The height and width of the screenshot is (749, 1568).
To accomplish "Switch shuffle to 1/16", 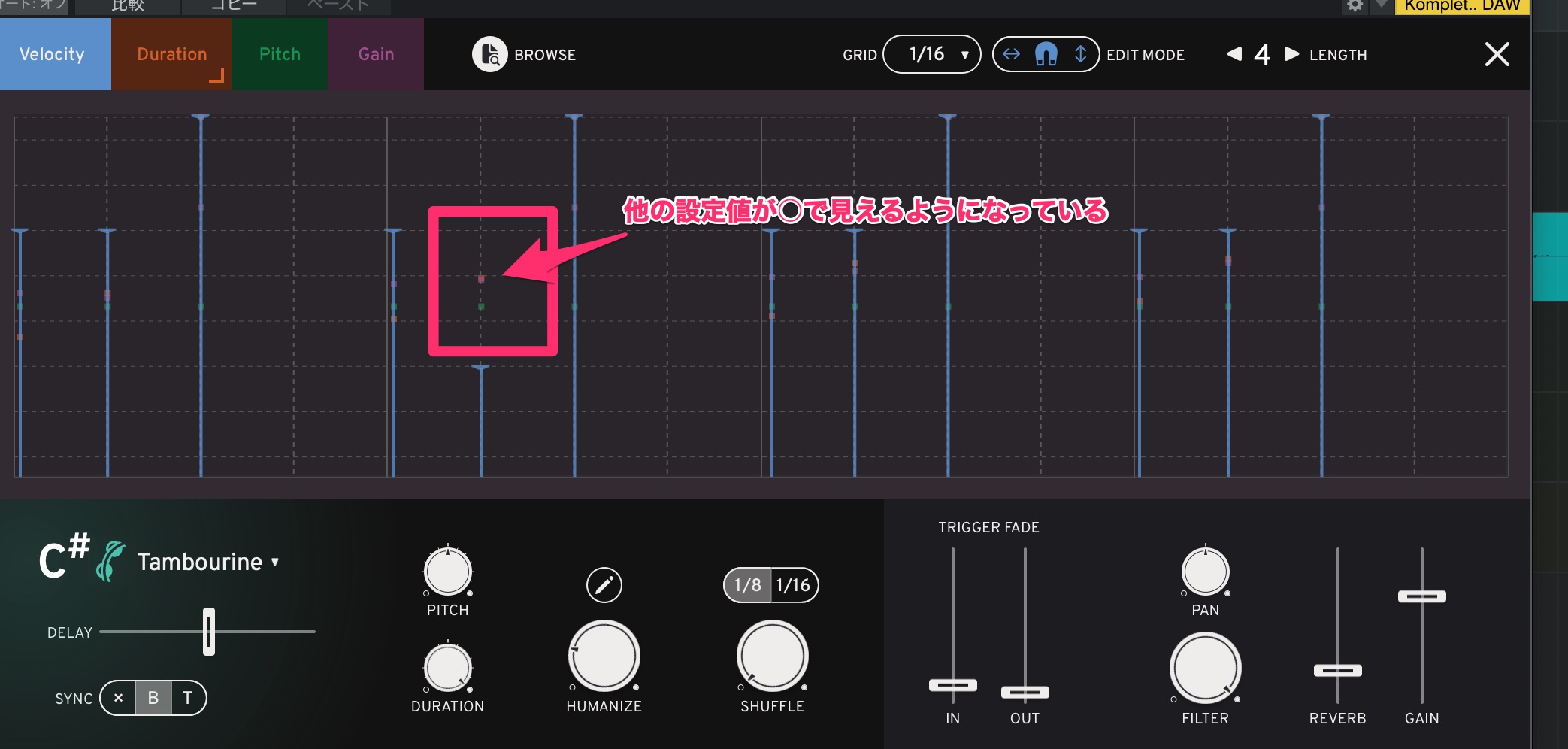I will coord(793,585).
